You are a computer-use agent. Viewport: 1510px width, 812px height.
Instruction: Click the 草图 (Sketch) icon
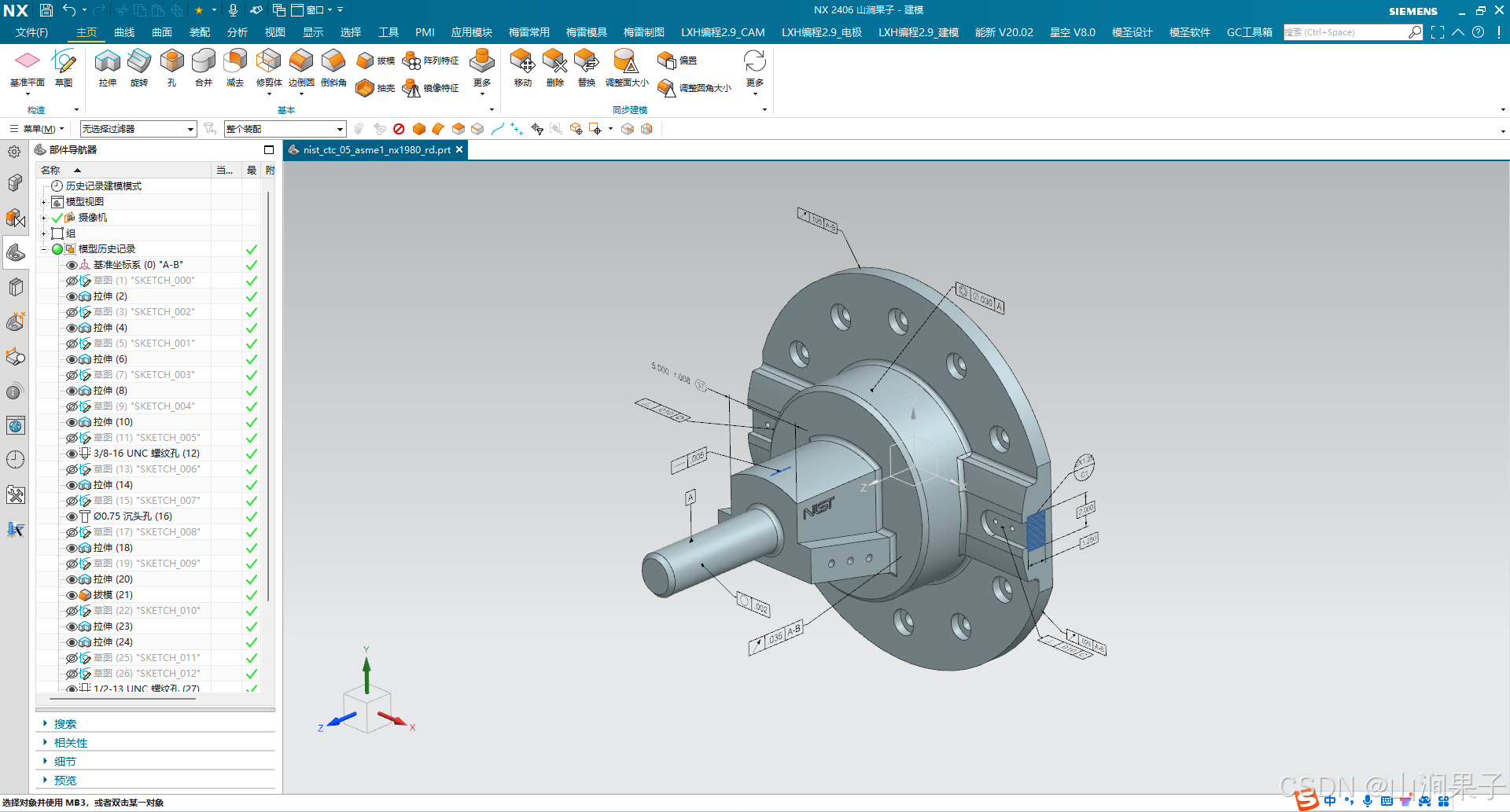tap(64, 68)
